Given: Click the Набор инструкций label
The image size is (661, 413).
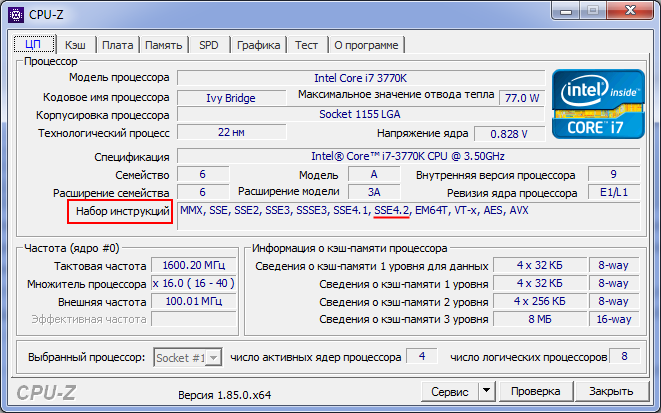Looking at the screenshot, I should pyautogui.click(x=121, y=212).
